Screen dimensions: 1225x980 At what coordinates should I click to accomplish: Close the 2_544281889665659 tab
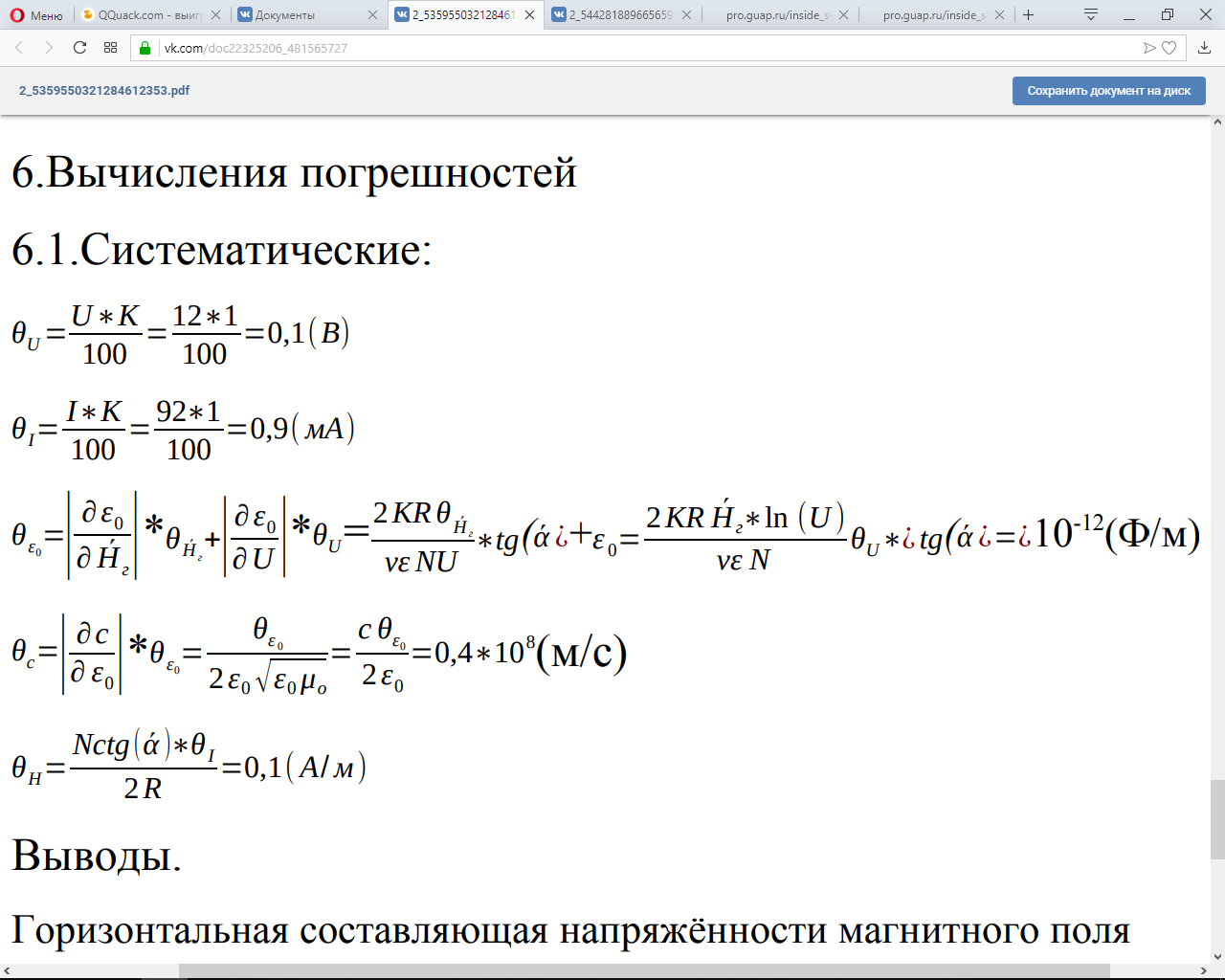coord(686,15)
